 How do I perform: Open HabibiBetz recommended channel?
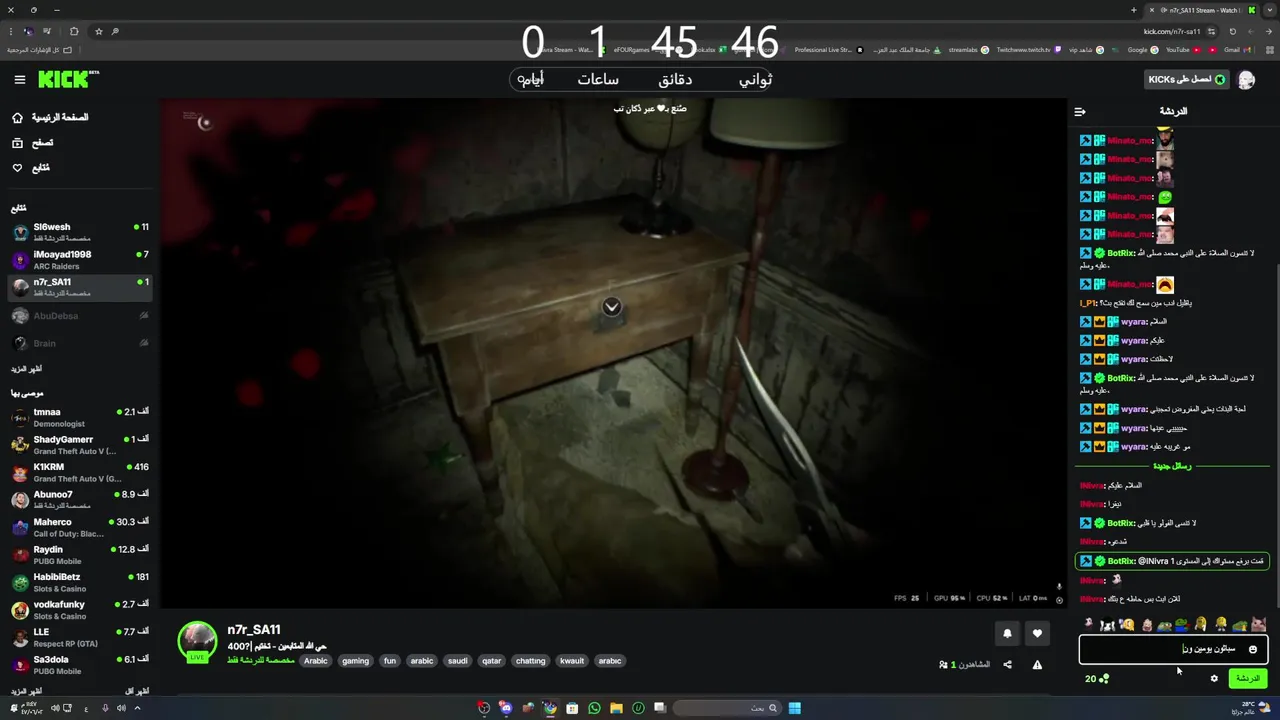[x=80, y=582]
